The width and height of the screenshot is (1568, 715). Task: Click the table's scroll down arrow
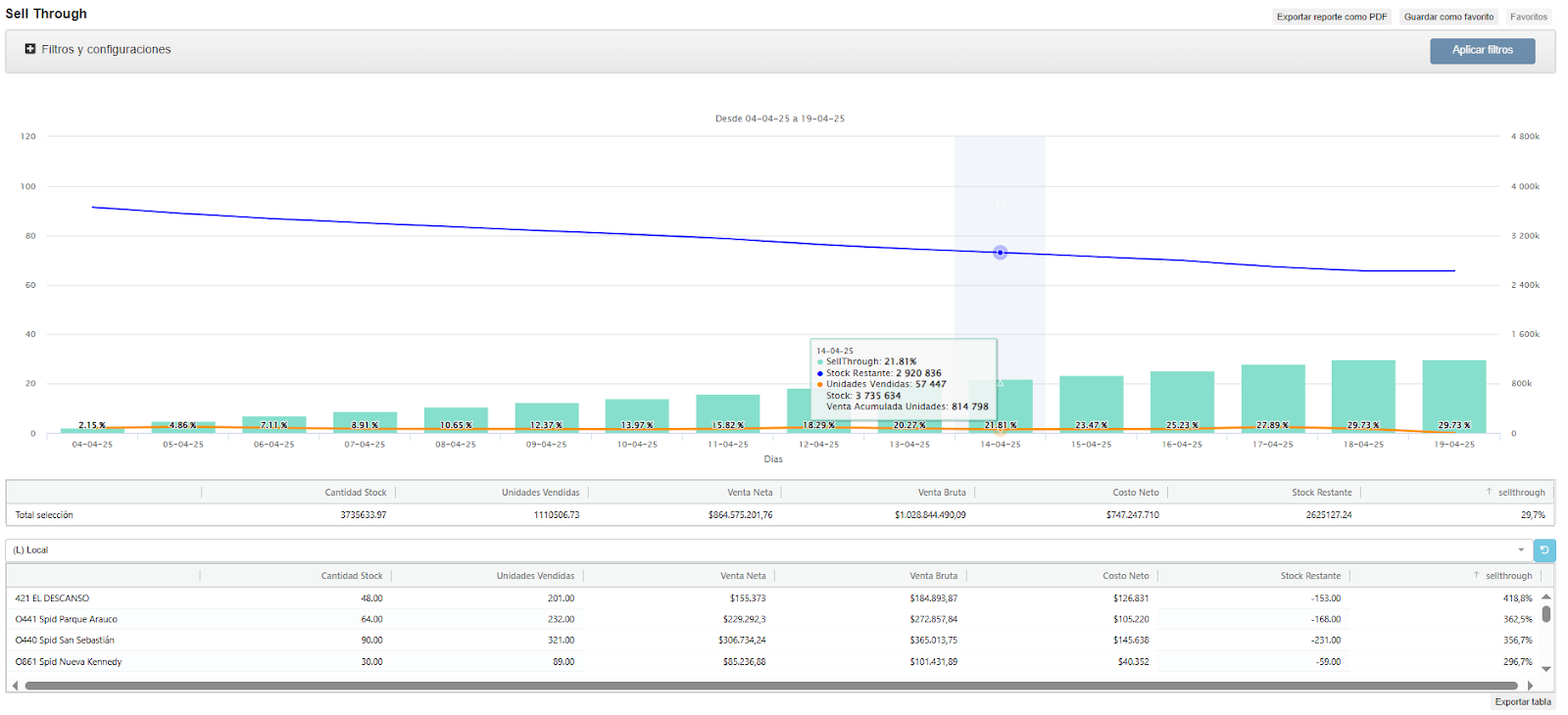1545,669
